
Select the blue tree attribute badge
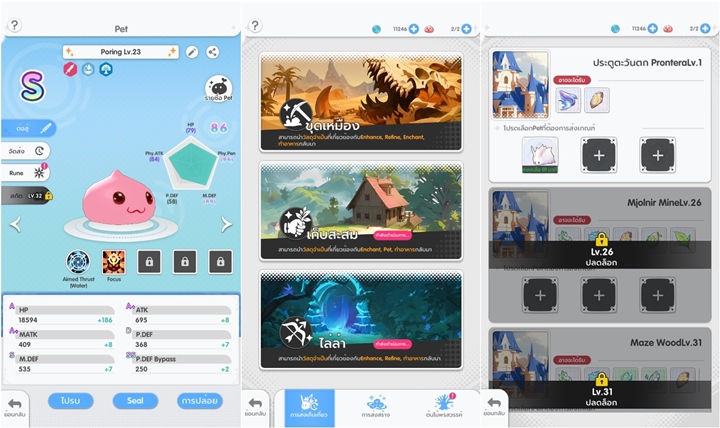[x=106, y=69]
